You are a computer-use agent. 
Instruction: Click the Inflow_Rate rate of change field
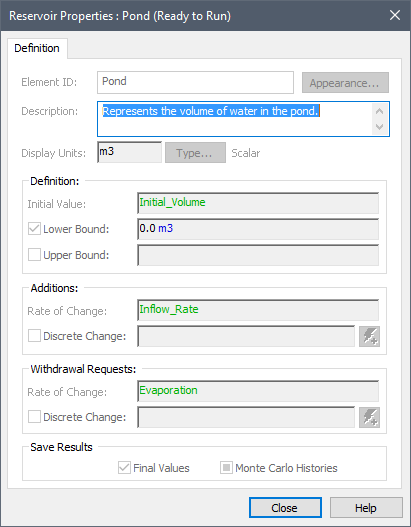coord(258,310)
